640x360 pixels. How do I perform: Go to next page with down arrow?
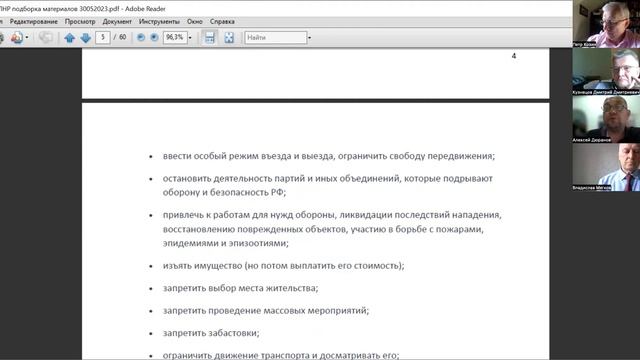[x=86, y=38]
